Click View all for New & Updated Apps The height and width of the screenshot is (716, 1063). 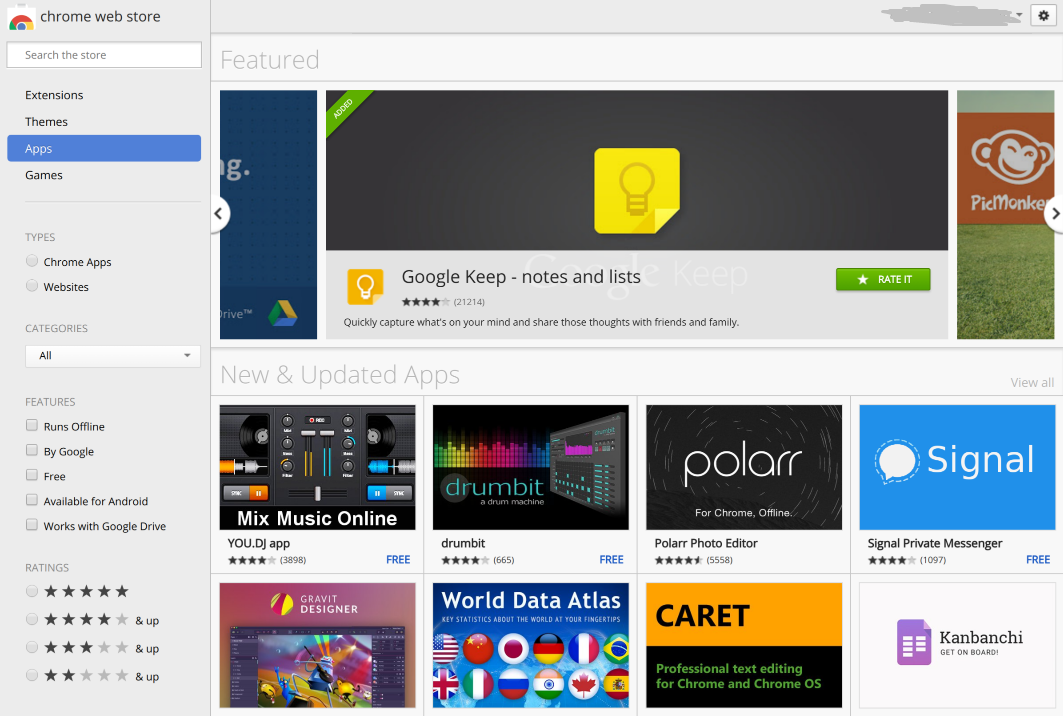1032,382
